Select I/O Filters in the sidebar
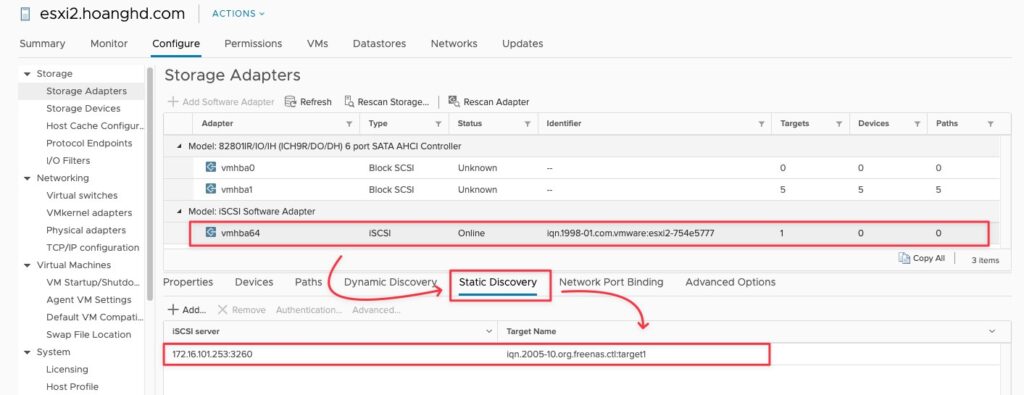Screen dimensions: 1024x395 click(68, 161)
